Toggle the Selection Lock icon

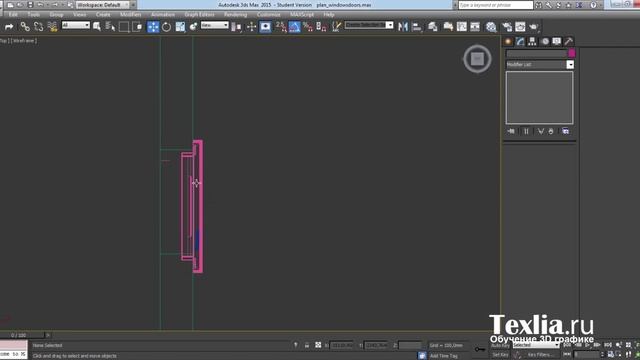pyautogui.click(x=307, y=345)
